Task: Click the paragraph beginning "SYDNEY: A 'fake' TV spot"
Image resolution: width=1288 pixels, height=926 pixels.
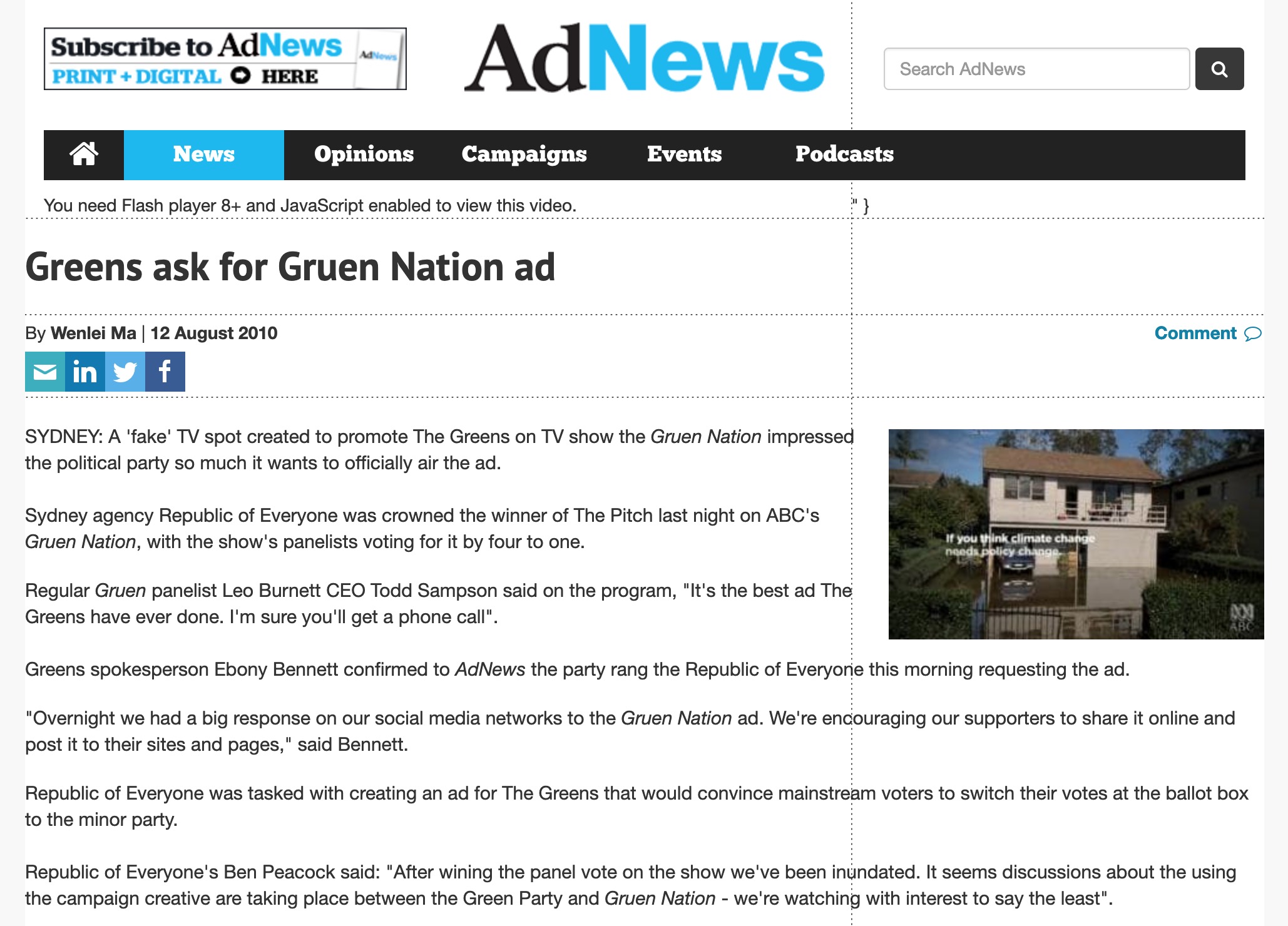Action: coord(439,450)
